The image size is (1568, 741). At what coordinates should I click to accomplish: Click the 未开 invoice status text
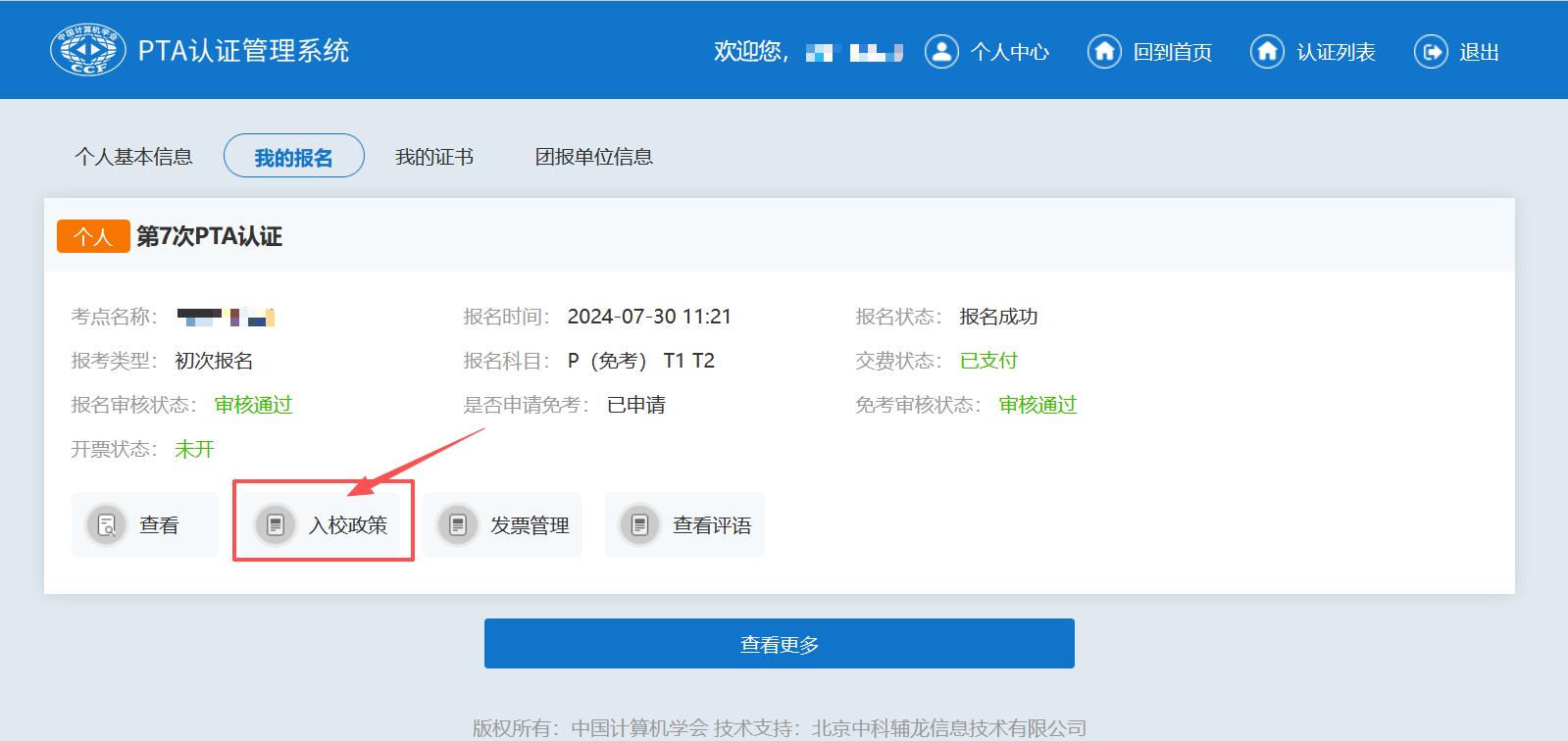click(194, 449)
